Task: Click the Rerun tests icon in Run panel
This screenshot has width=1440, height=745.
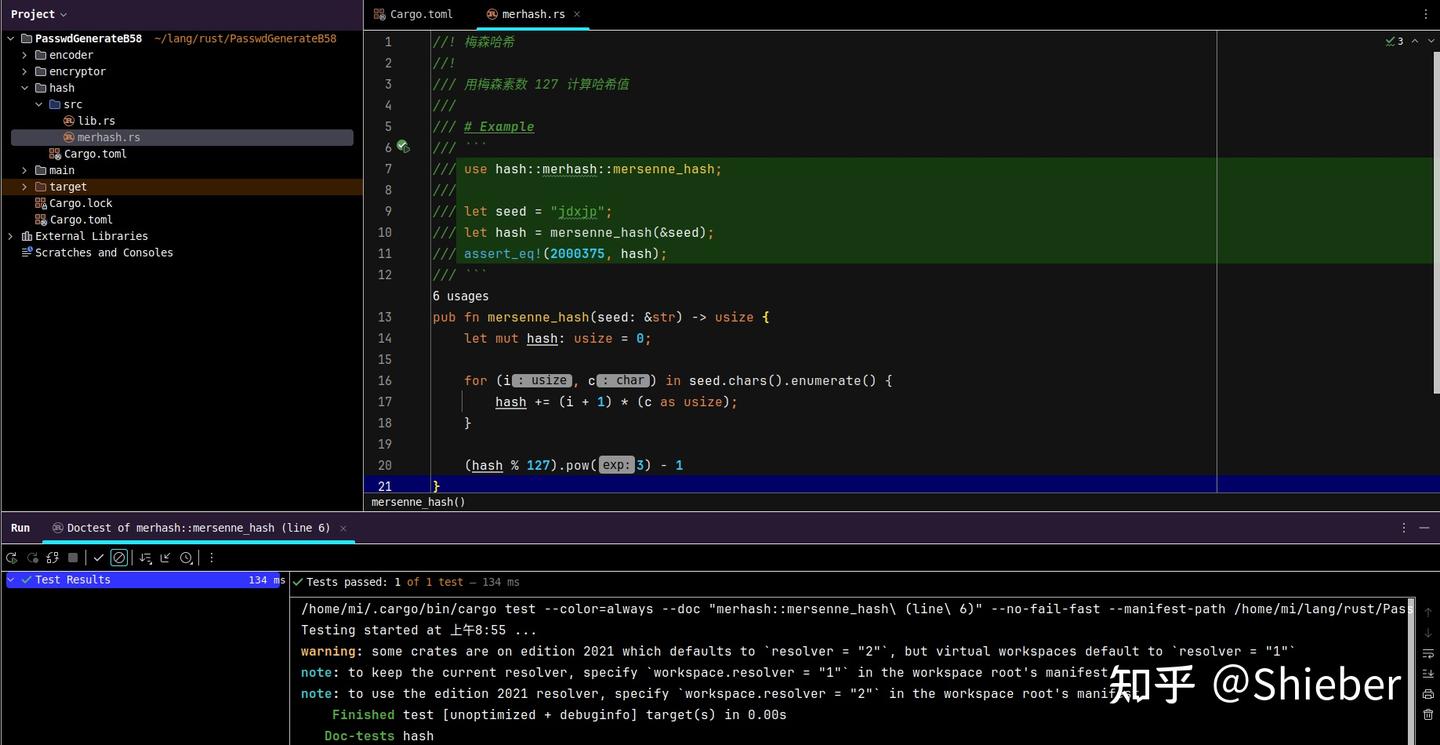Action: point(12,557)
